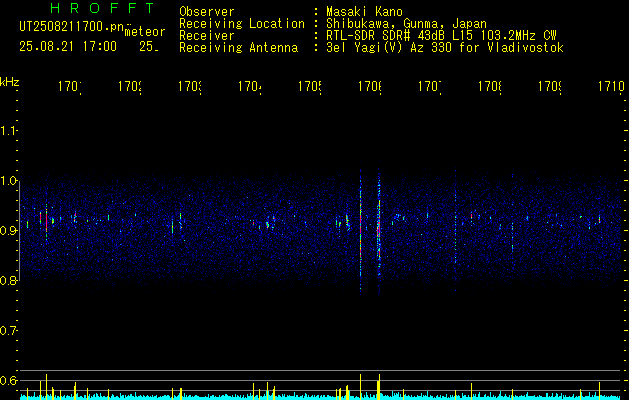Click the 0.6 frequency axis label
The width and height of the screenshot is (629, 400).
(9, 380)
